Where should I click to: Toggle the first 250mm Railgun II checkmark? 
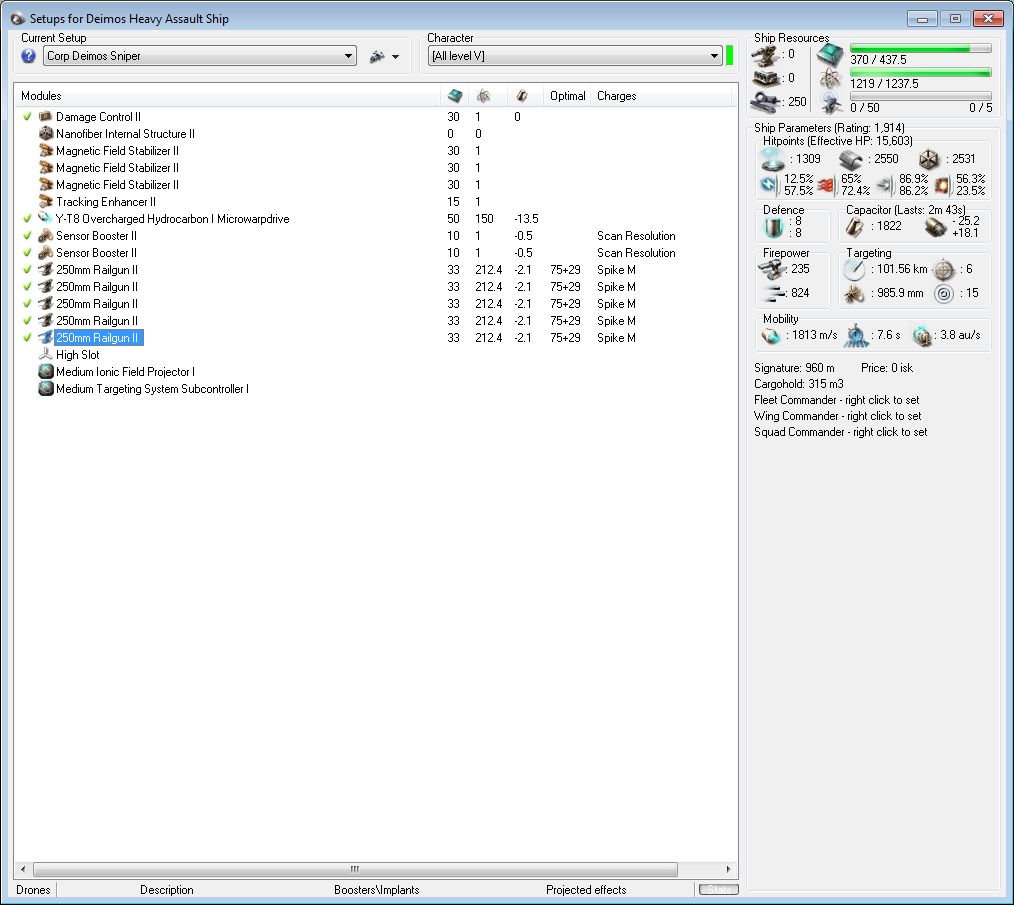[27, 269]
